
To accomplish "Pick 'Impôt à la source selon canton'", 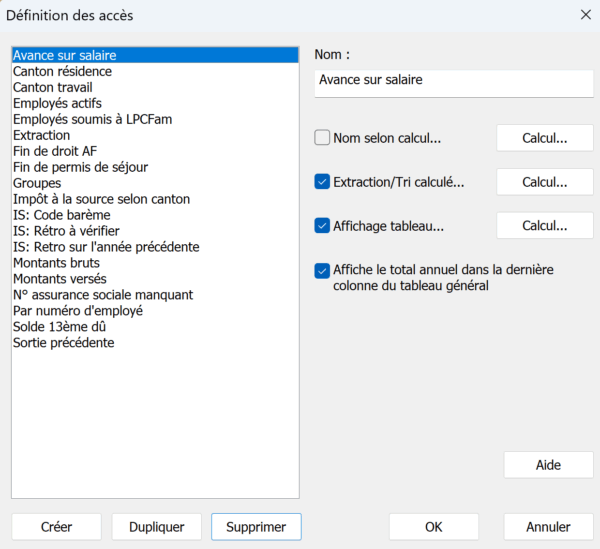I will [101, 200].
